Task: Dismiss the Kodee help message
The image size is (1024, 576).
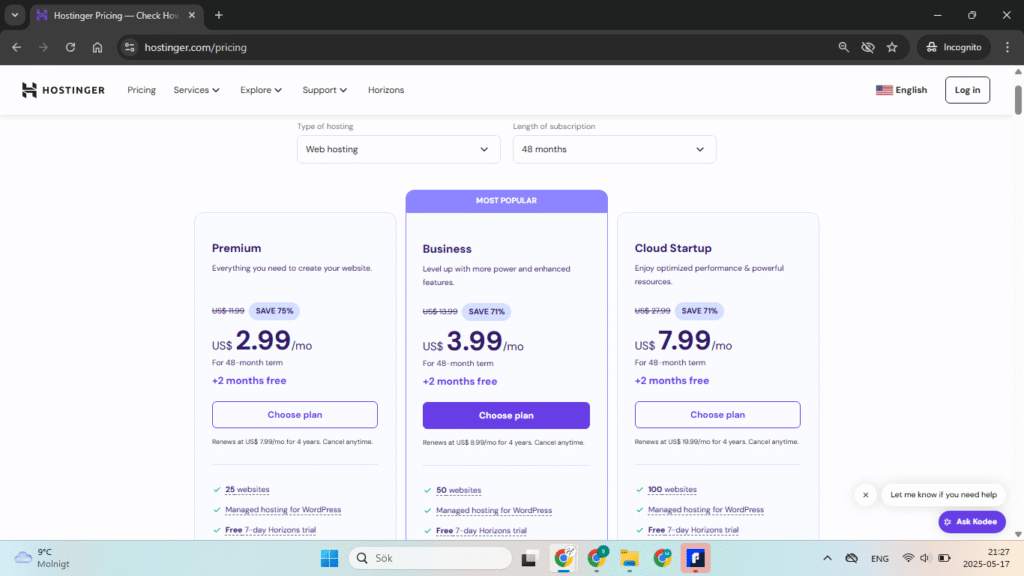Action: (865, 495)
